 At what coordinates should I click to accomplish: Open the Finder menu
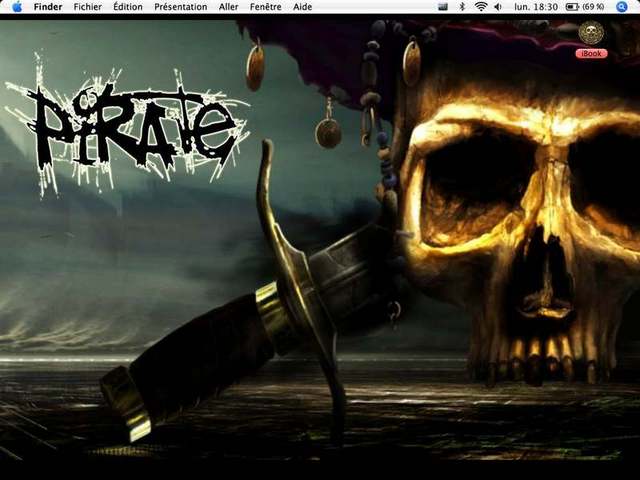pyautogui.click(x=48, y=7)
